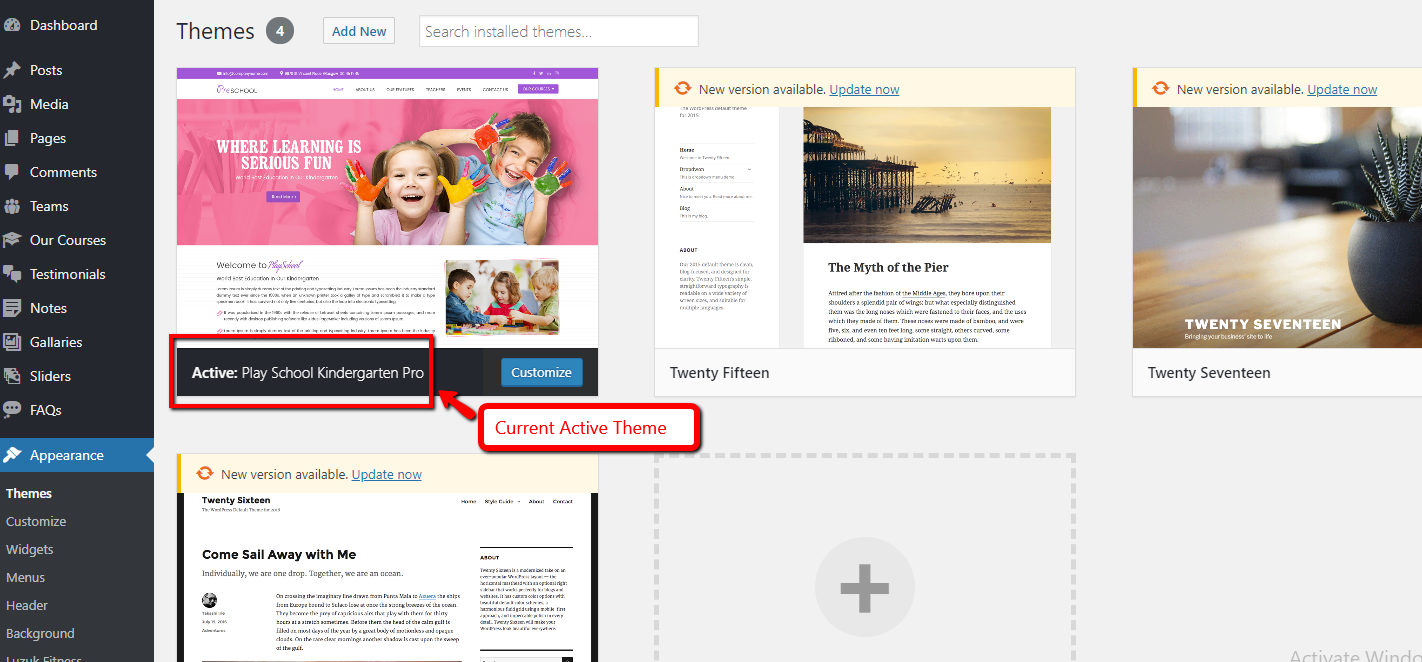The width and height of the screenshot is (1422, 662).
Task: Select the Appearance menu
Action: 77,455
